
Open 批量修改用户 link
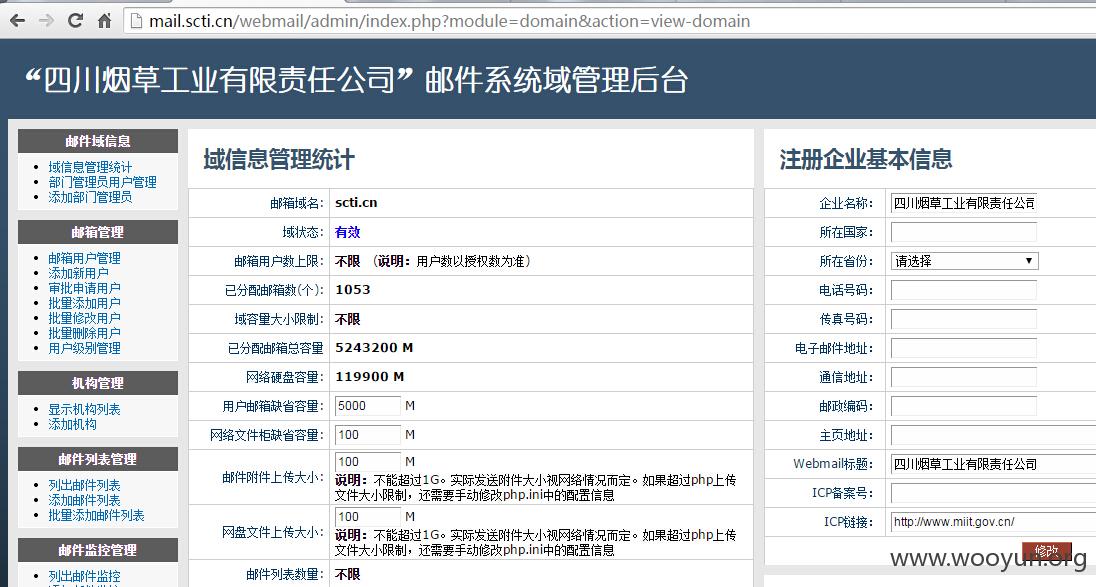(84, 318)
